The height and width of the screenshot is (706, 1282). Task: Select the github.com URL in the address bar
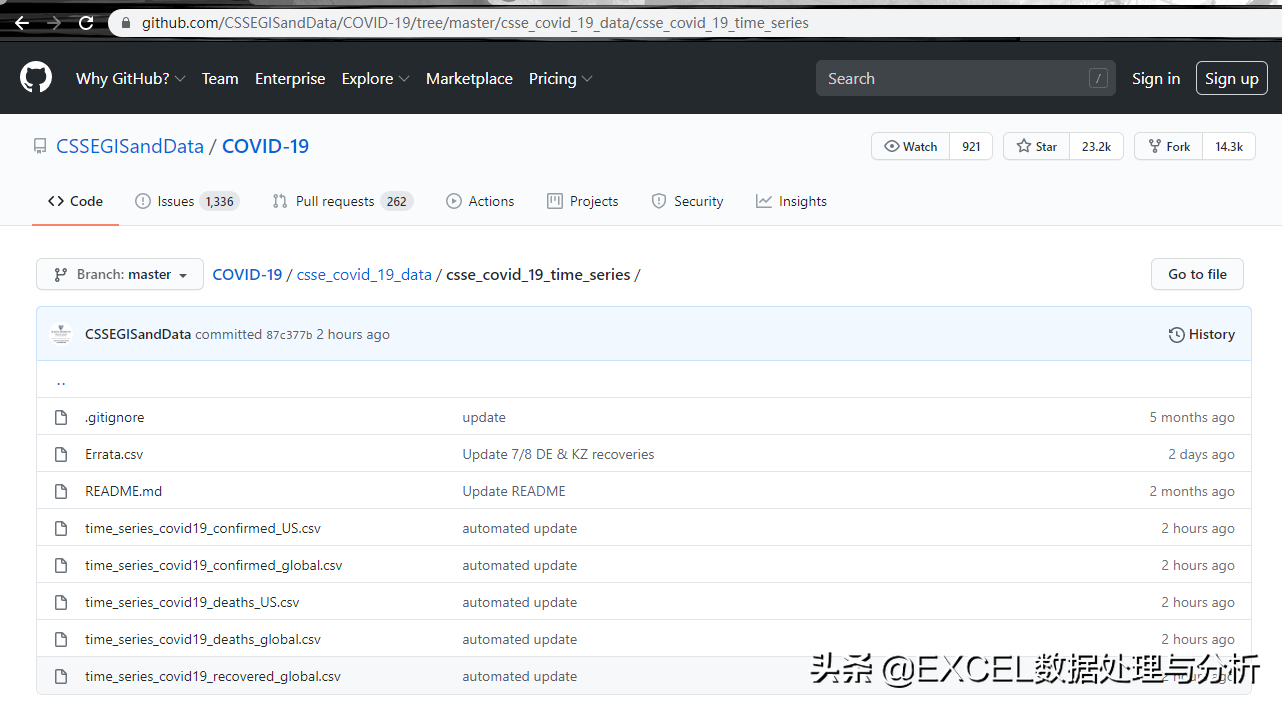(475, 23)
